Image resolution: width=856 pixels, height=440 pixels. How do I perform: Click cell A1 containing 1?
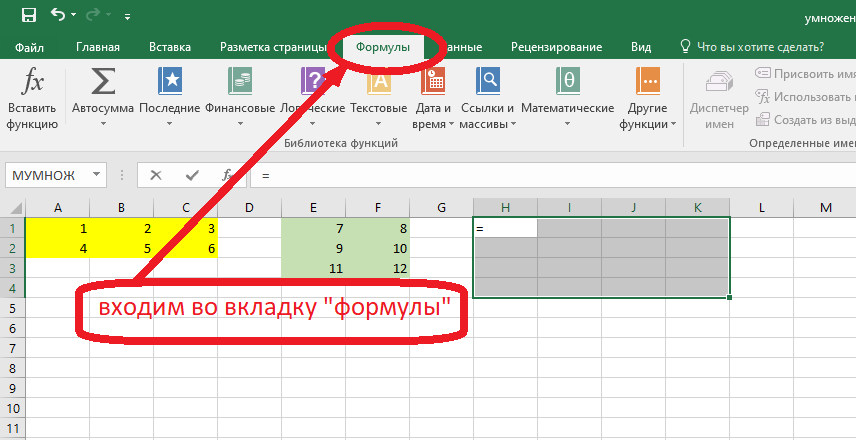tap(57, 228)
